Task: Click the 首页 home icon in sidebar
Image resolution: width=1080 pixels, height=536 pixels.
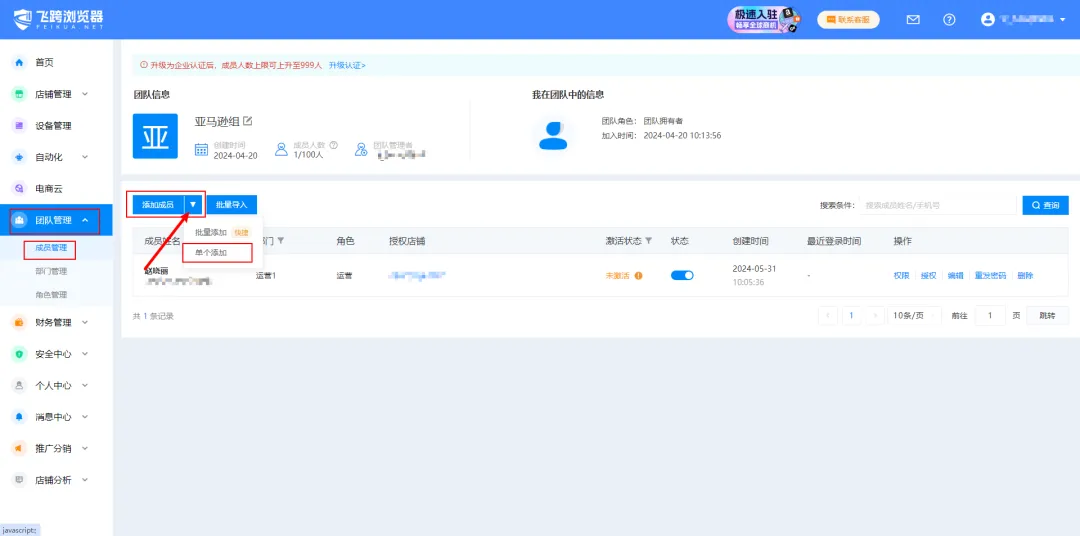Action: (x=18, y=62)
